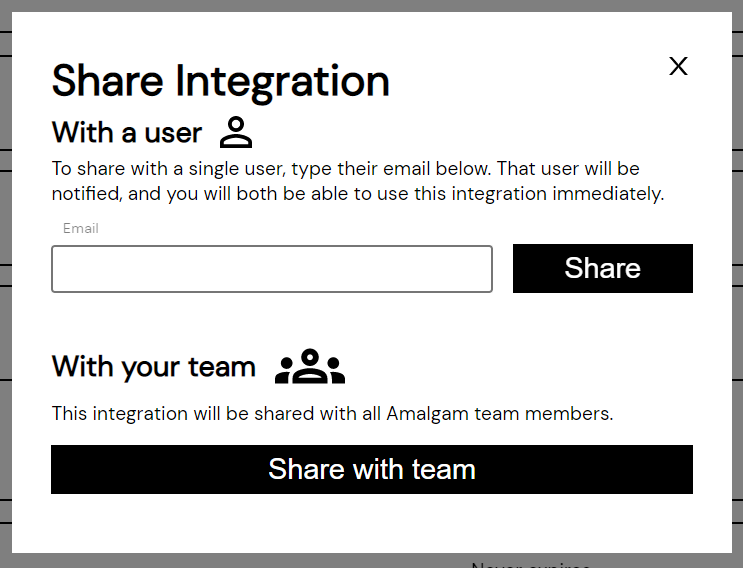This screenshot has height=568, width=743.
Task: Click the Share with team button
Action: [372, 469]
